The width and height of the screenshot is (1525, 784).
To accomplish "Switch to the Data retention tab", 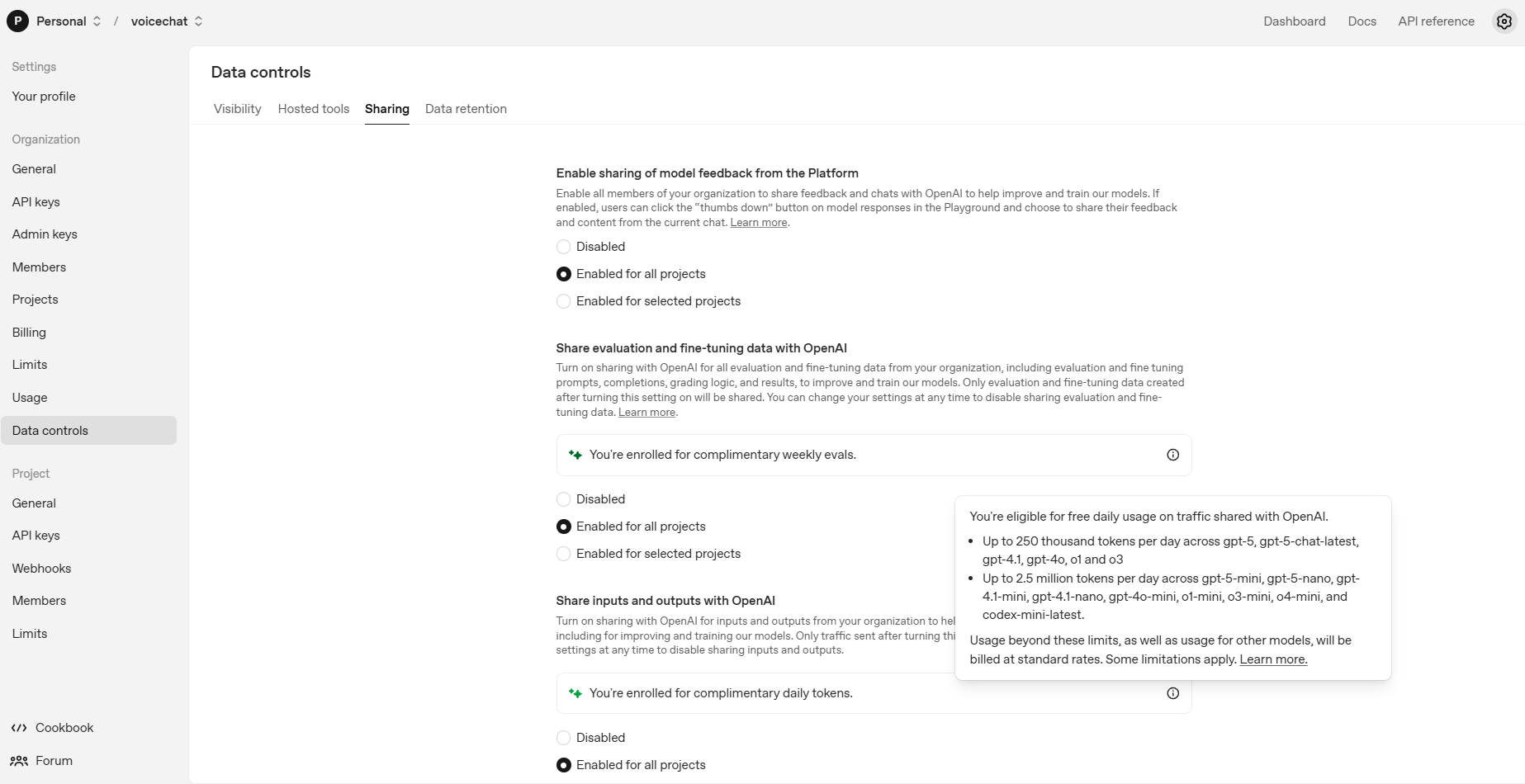I will point(466,109).
